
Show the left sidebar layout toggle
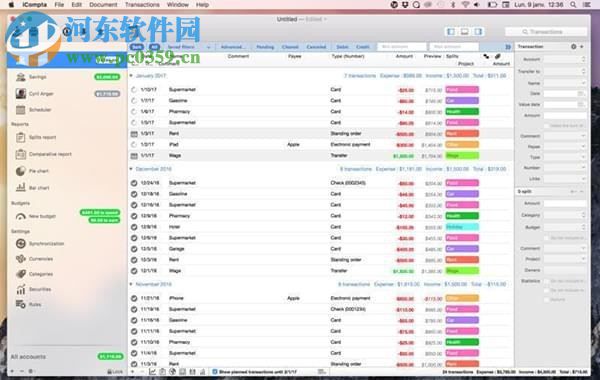451,32
